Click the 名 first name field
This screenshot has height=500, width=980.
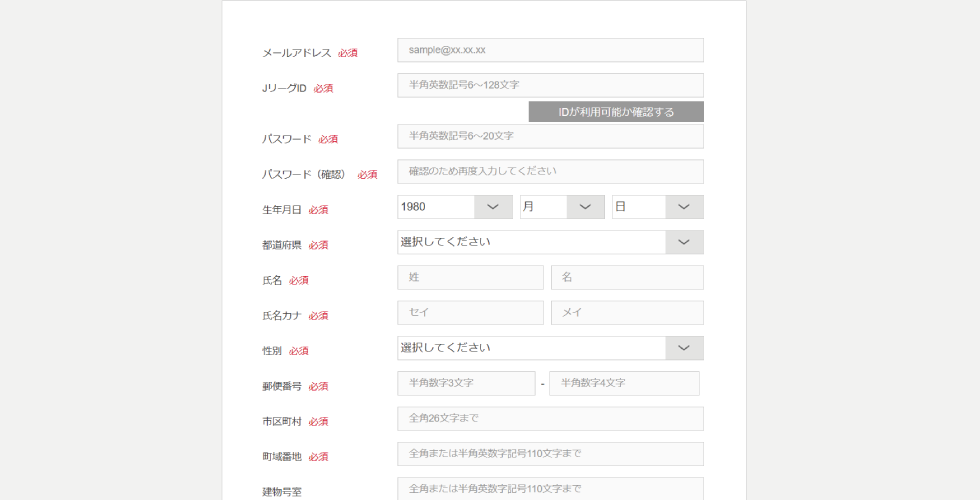tap(627, 277)
